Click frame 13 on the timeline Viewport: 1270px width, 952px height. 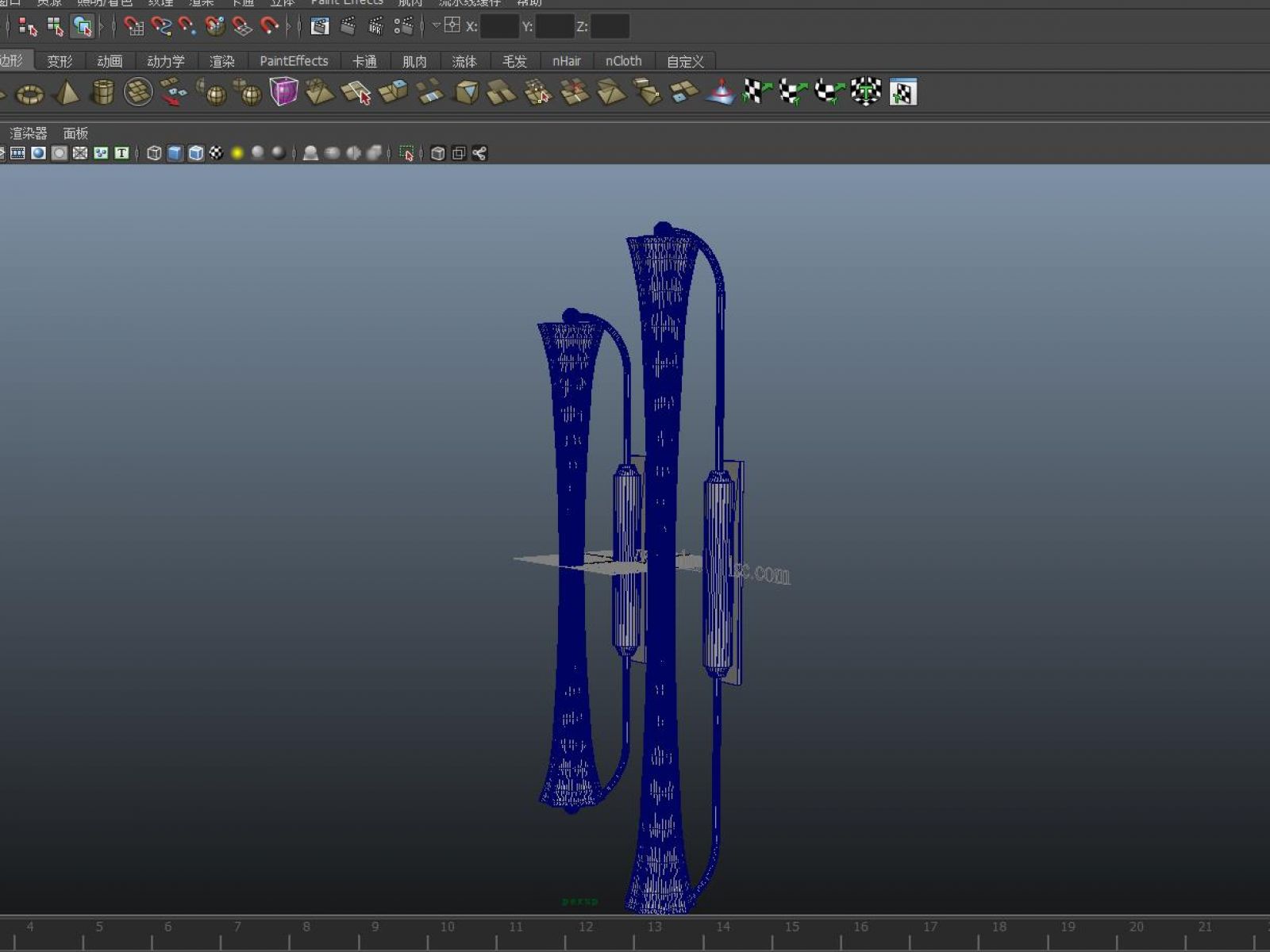click(654, 927)
